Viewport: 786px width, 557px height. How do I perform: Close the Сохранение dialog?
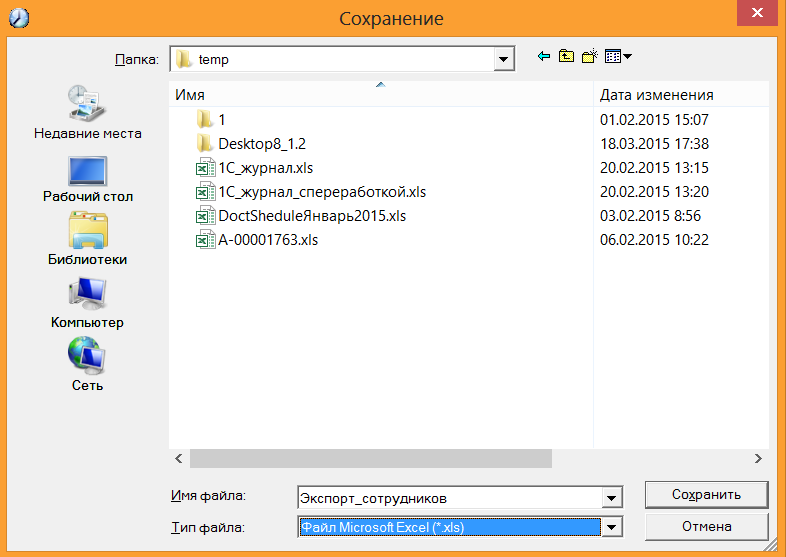click(x=757, y=13)
